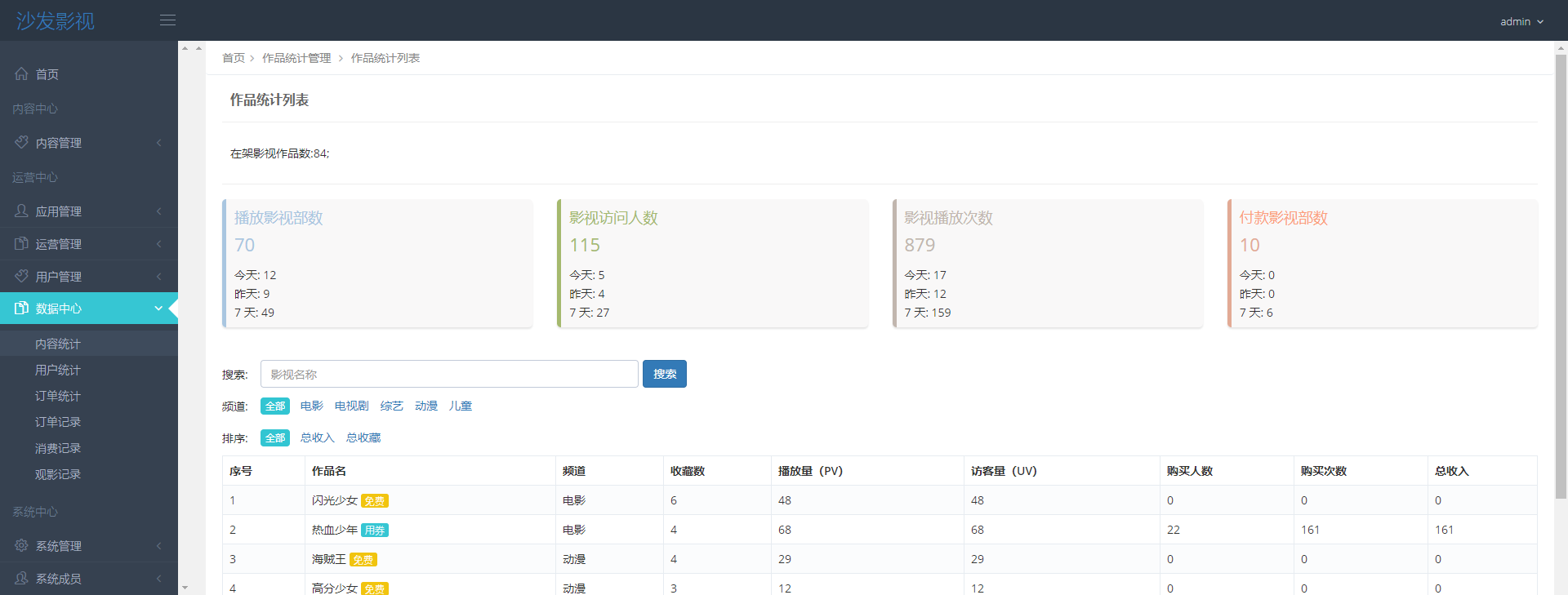Click the 首页 breadcrumb link

click(234, 58)
